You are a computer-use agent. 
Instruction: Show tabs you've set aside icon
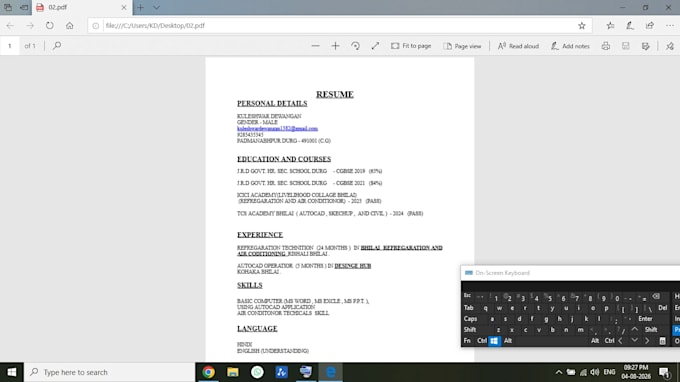pyautogui.click(x=8, y=7)
